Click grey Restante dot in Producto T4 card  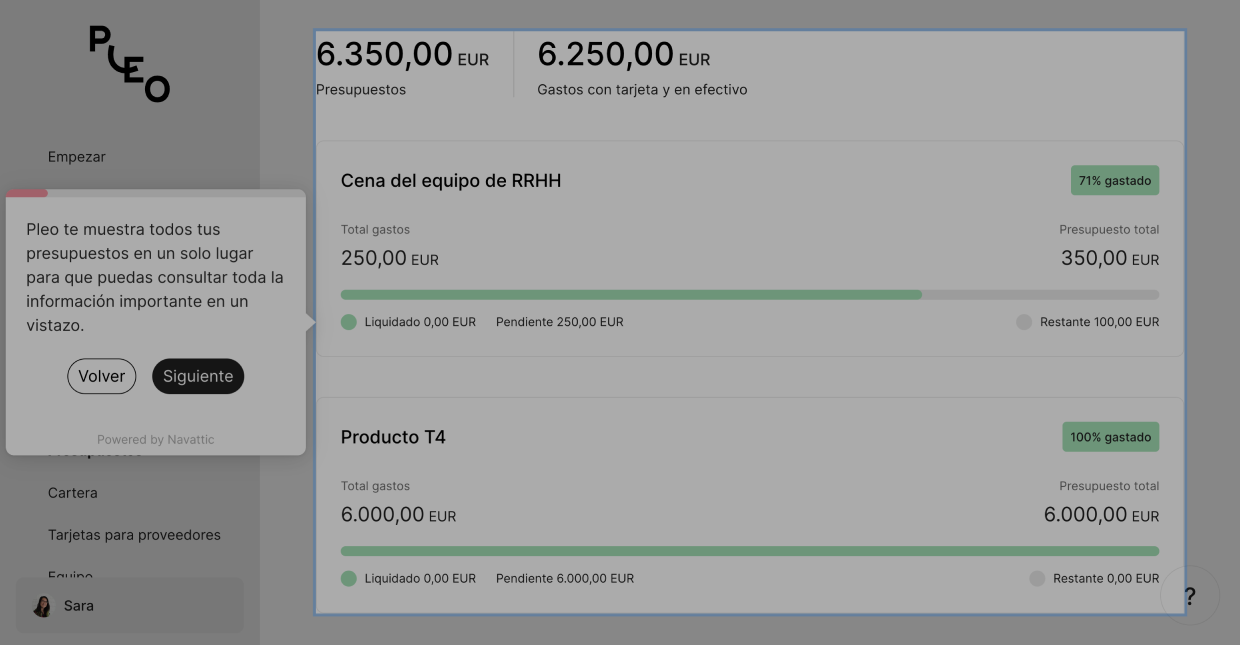point(1037,578)
